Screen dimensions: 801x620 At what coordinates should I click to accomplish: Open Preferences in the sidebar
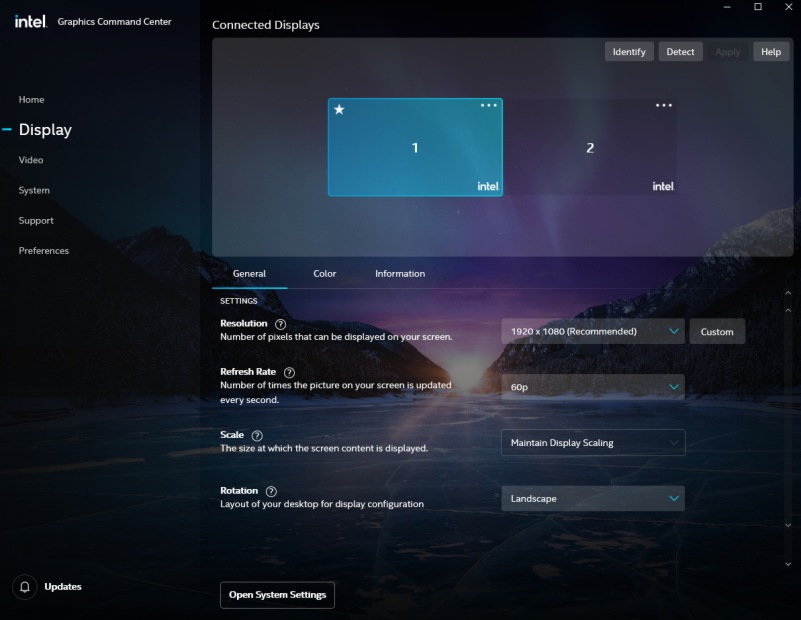pos(43,251)
